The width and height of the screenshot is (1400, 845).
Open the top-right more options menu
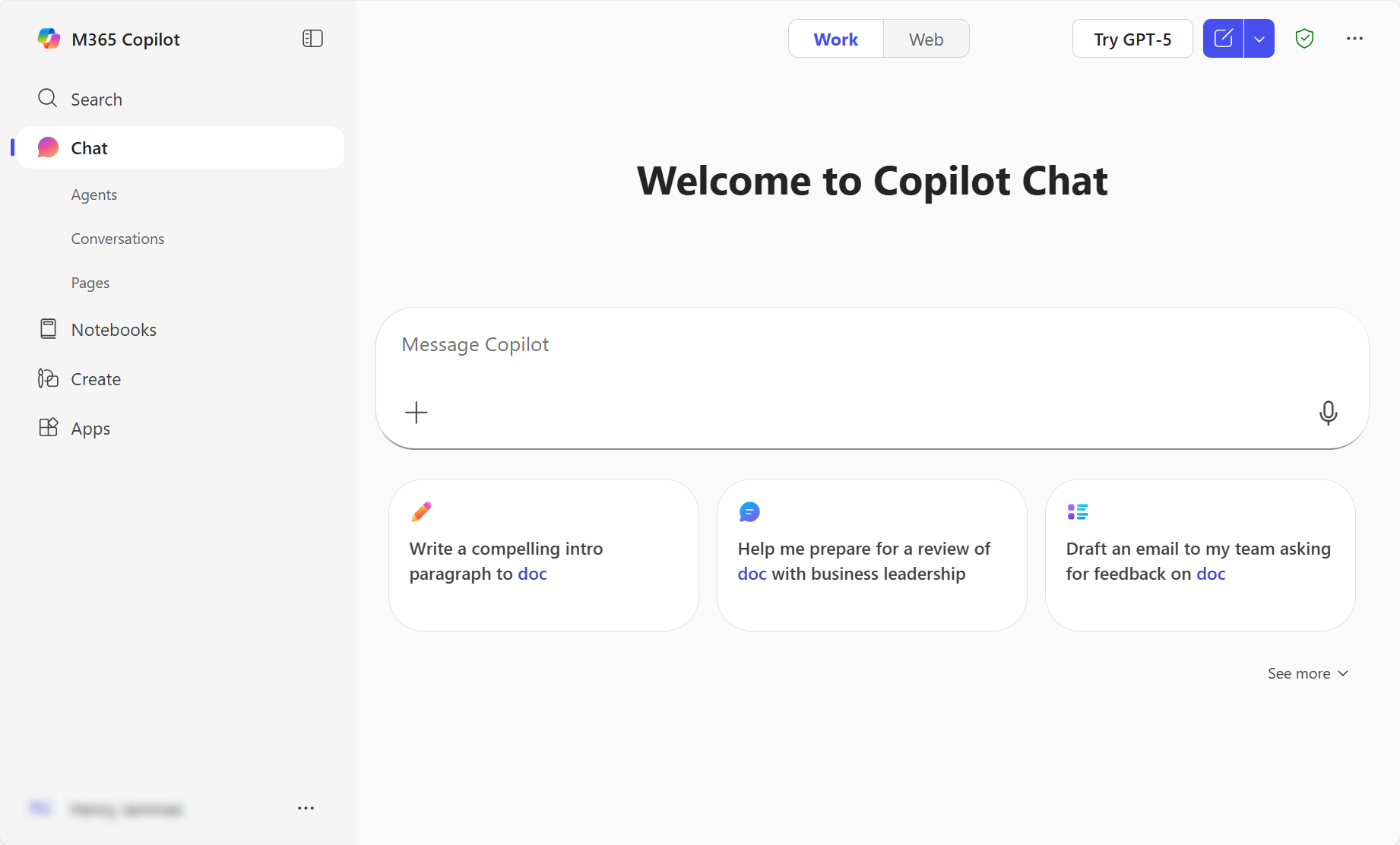[1354, 39]
